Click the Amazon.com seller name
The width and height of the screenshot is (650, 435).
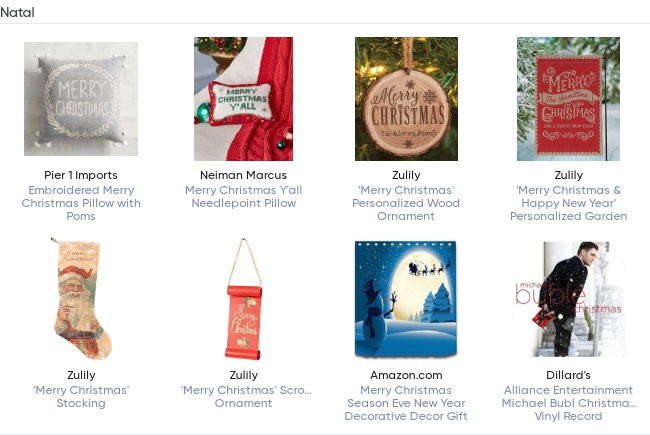pos(406,375)
